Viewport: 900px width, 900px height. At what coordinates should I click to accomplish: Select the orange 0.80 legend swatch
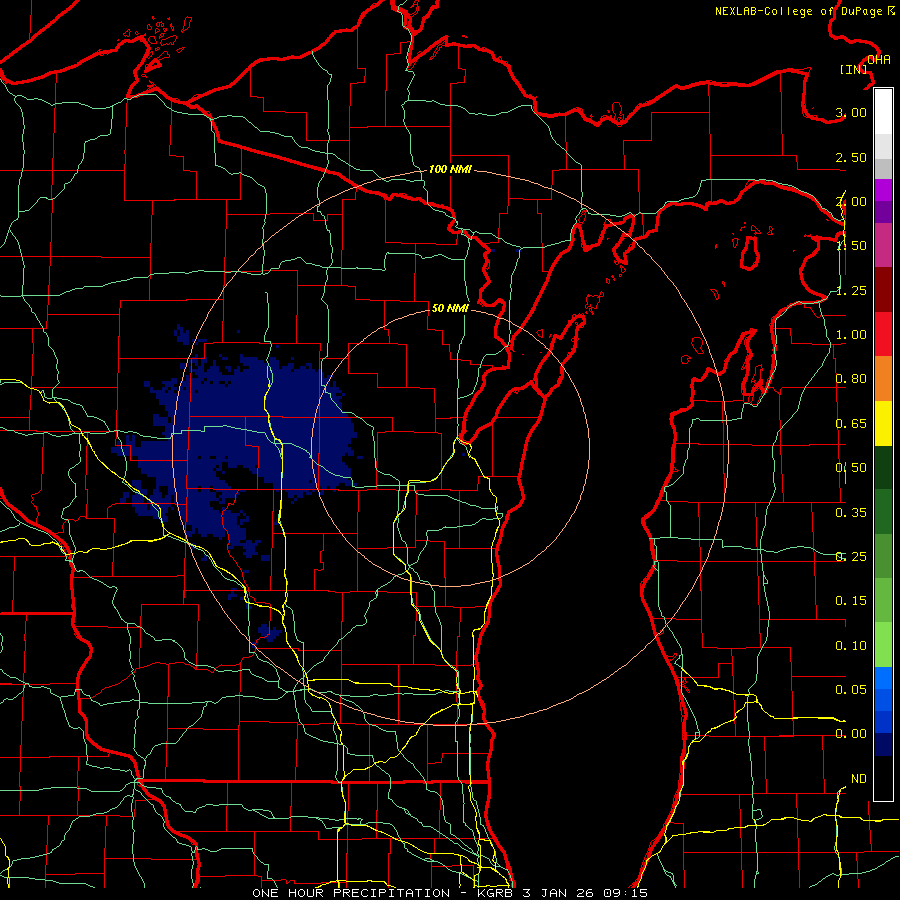click(883, 379)
